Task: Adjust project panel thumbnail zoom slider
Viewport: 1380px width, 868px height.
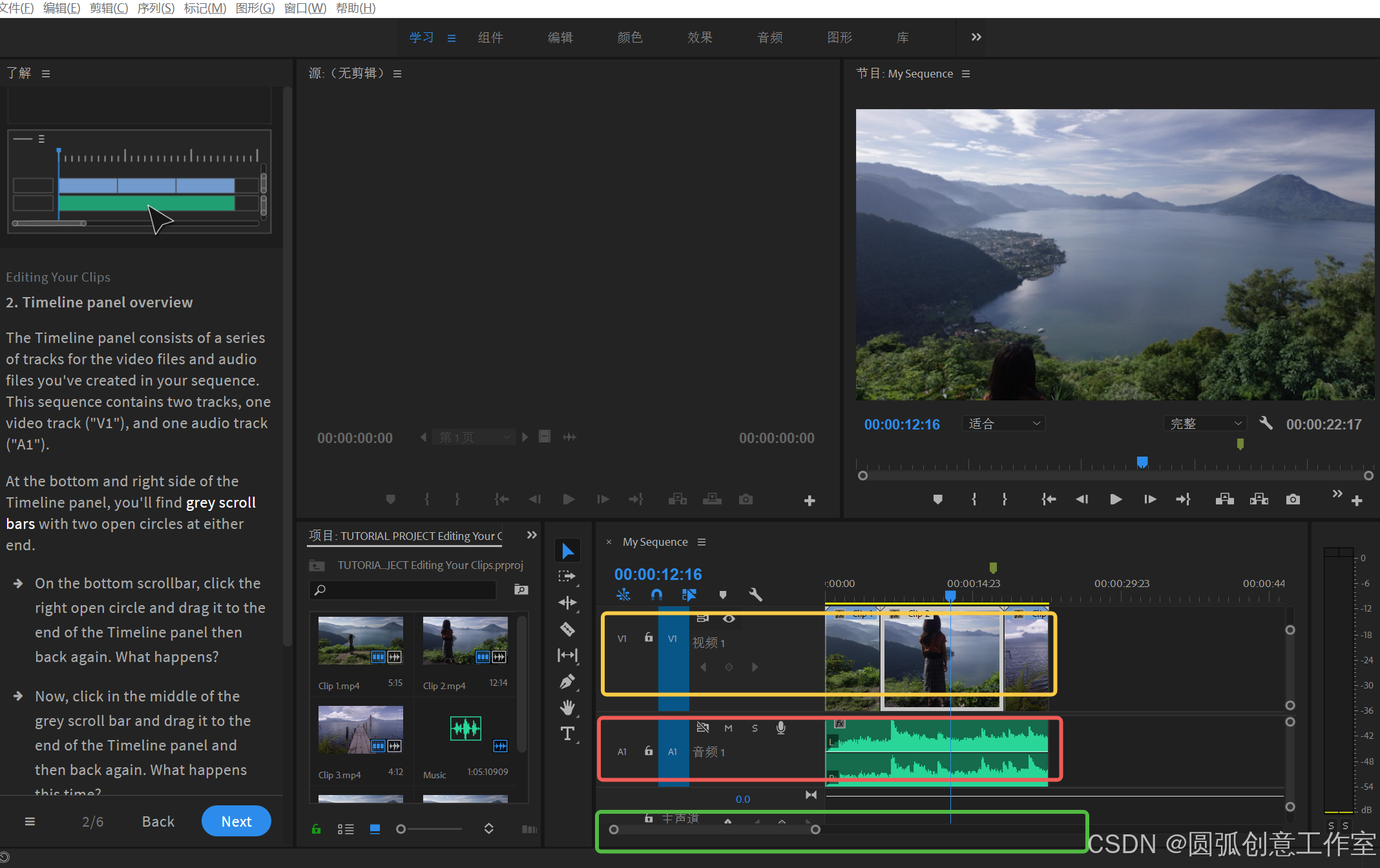Action: pyautogui.click(x=402, y=829)
